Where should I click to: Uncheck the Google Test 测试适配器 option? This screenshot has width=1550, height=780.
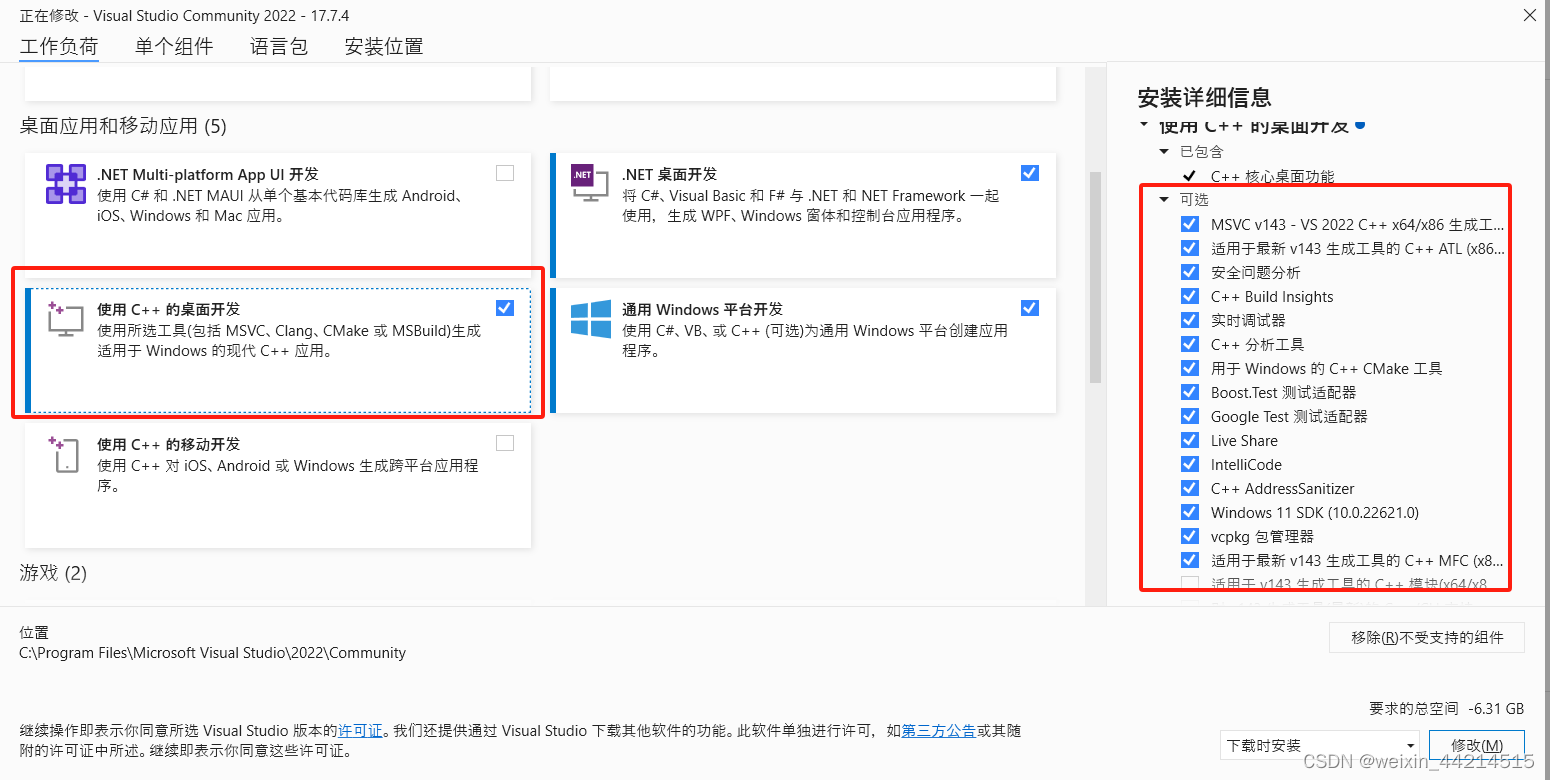point(1190,416)
